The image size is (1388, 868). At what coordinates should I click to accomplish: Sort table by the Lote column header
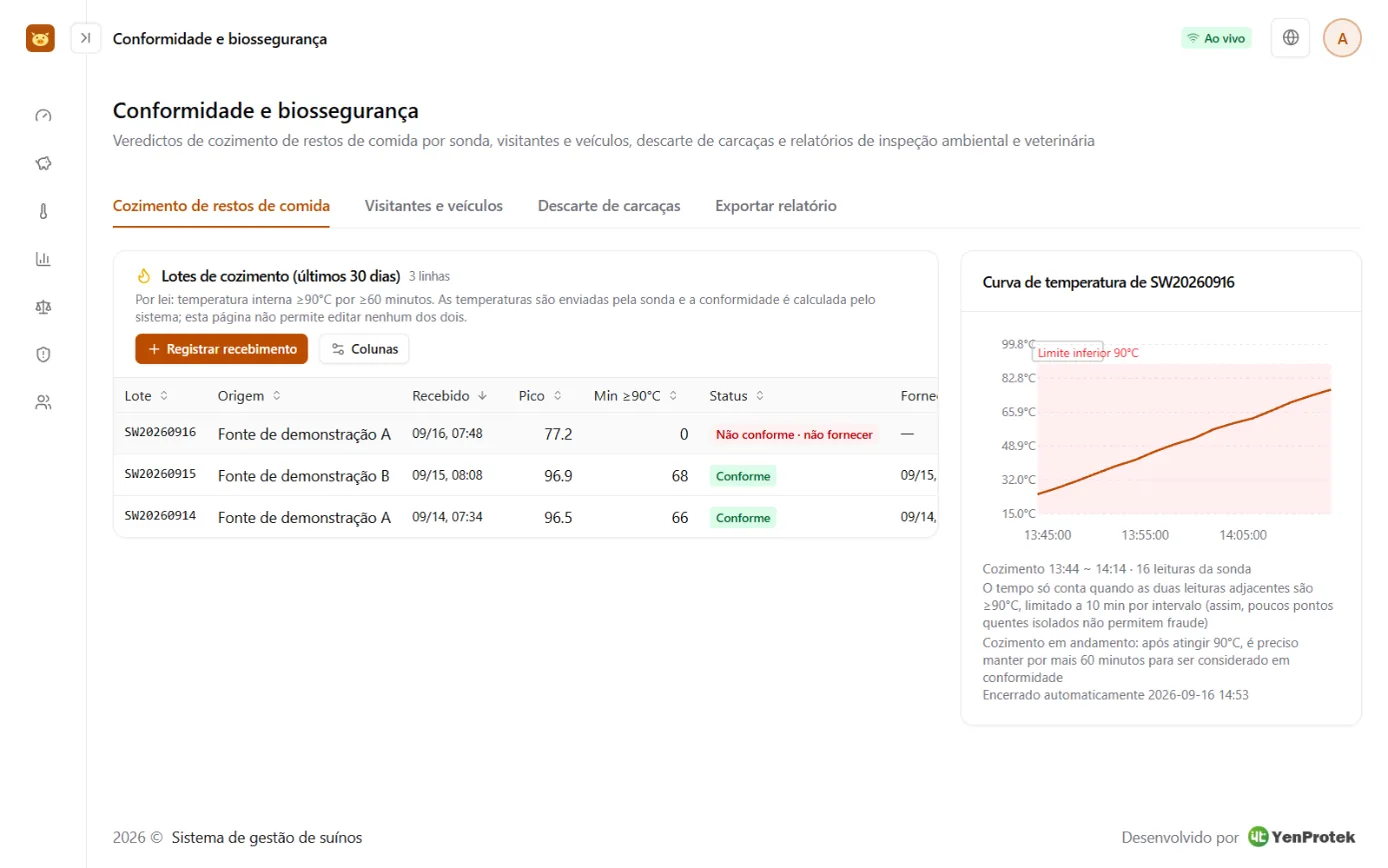click(146, 396)
